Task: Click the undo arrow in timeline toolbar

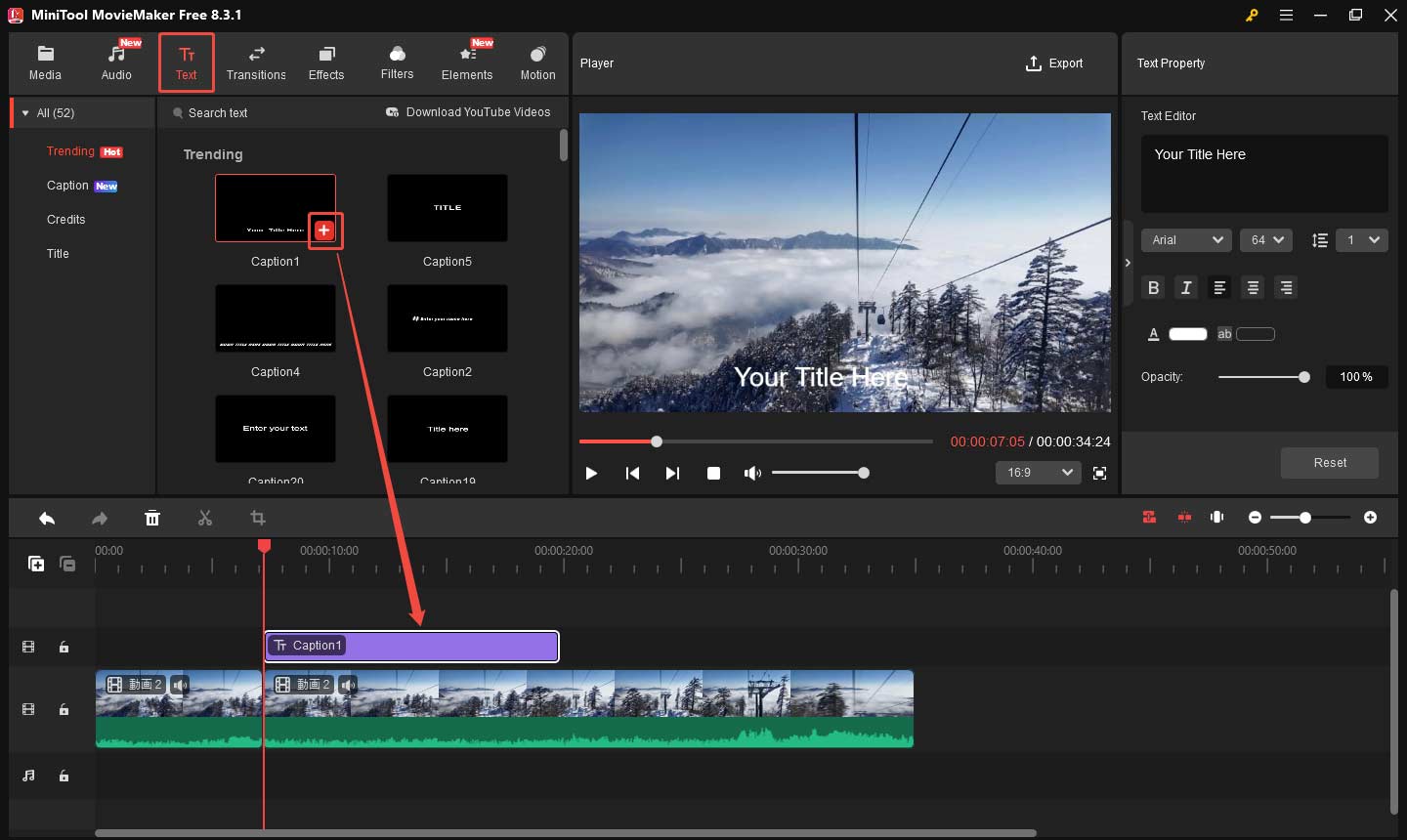Action: pyautogui.click(x=47, y=519)
